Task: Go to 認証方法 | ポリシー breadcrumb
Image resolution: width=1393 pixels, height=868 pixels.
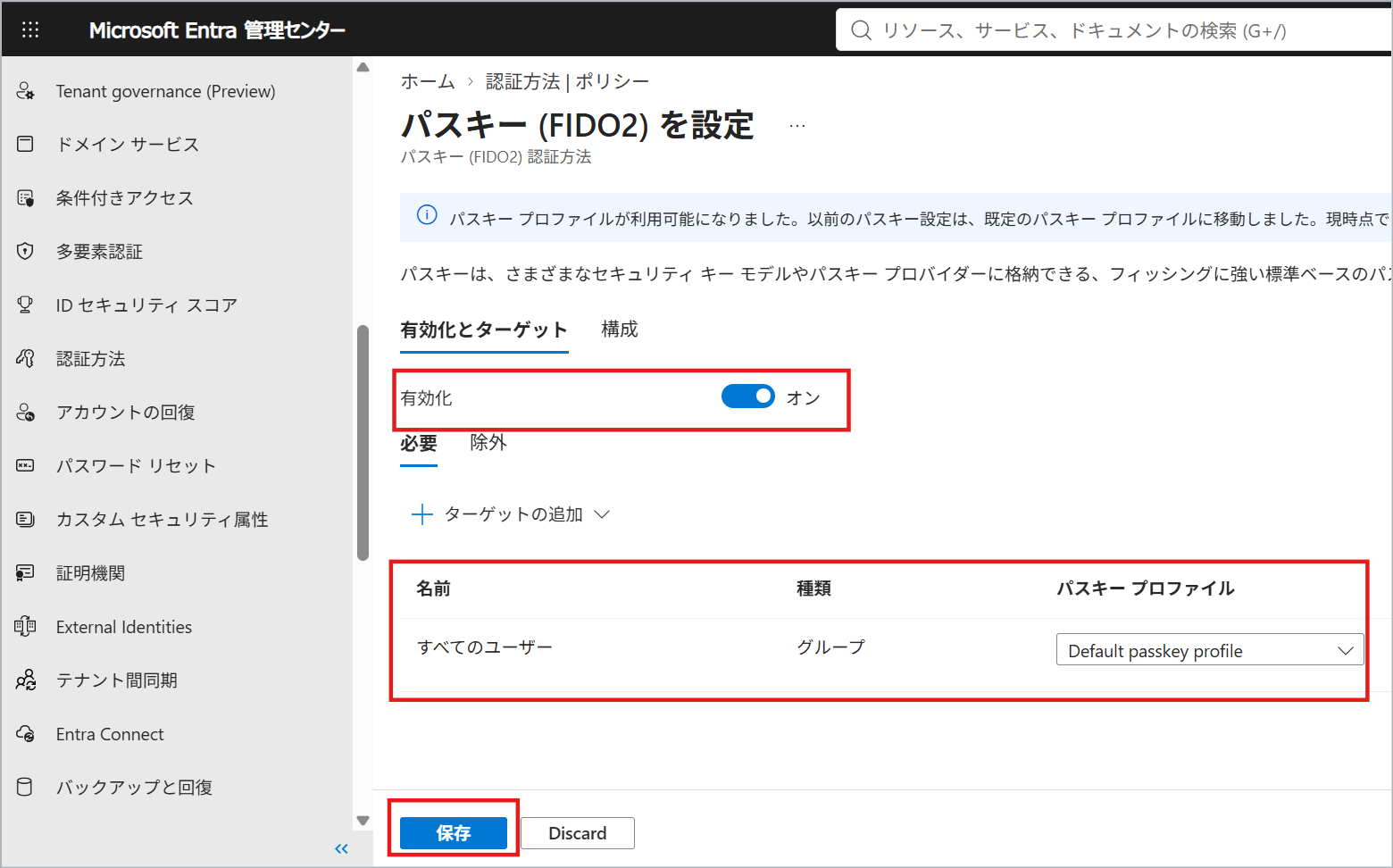Action: (x=567, y=81)
